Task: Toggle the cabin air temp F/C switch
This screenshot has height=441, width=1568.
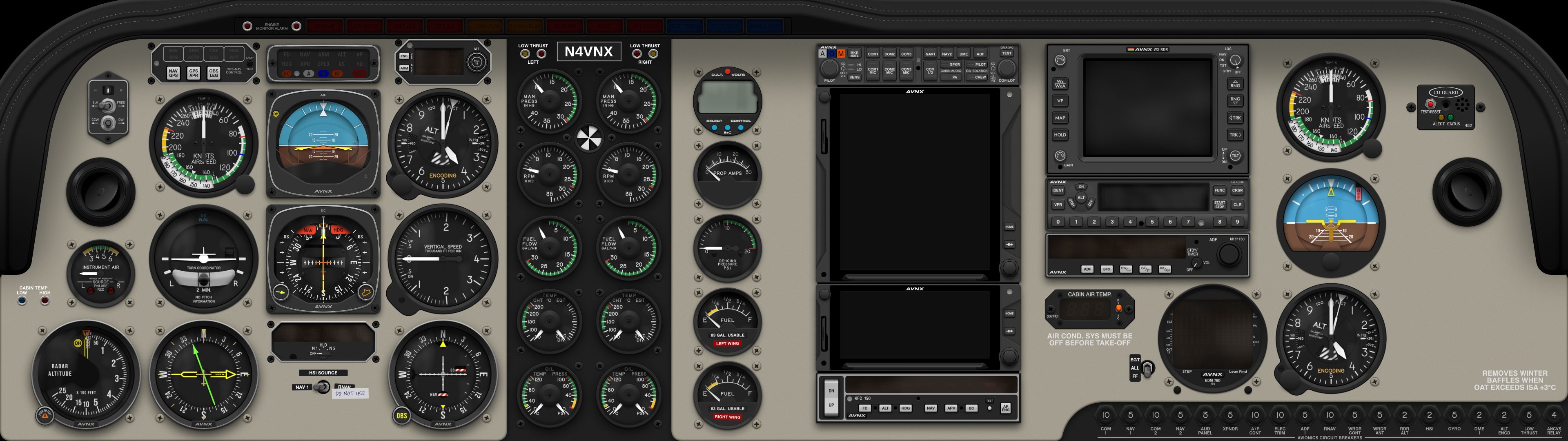Action: pyautogui.click(x=1118, y=309)
